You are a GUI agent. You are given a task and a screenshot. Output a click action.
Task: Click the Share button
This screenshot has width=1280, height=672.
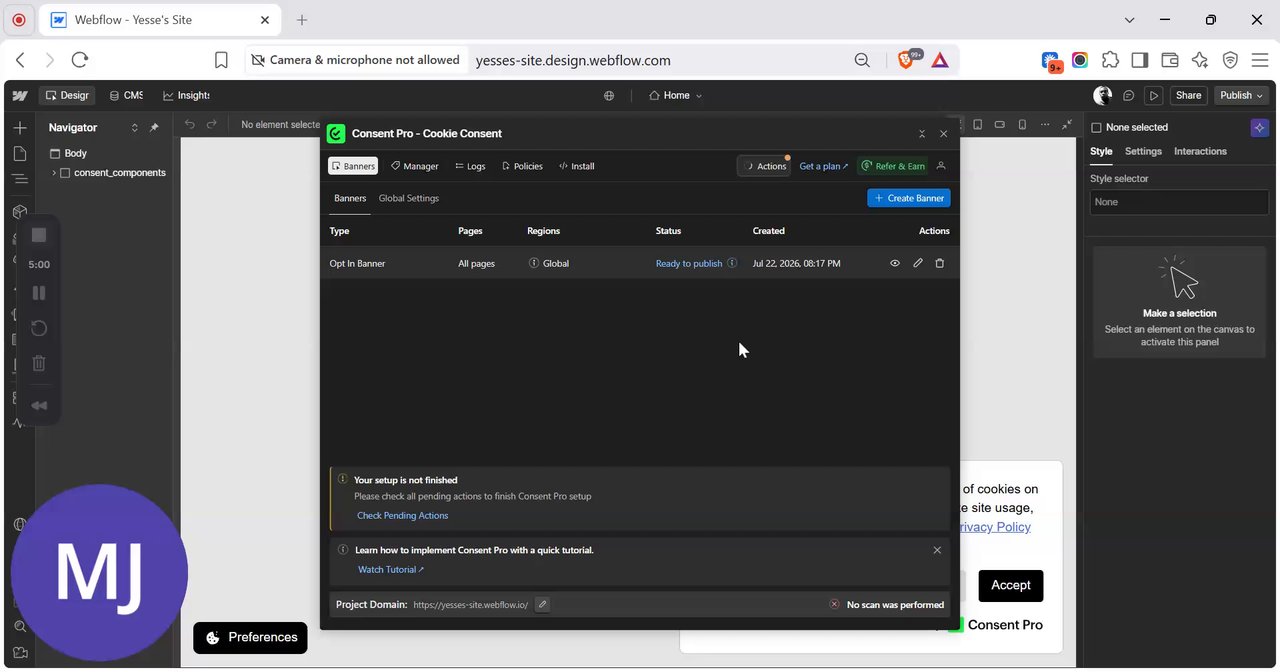pyautogui.click(x=1188, y=95)
